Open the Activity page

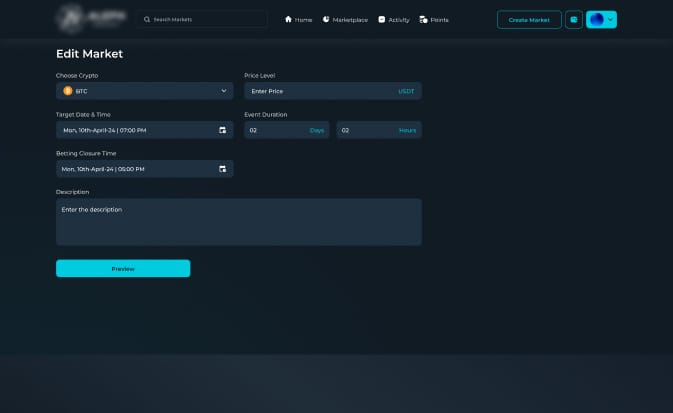coord(398,19)
